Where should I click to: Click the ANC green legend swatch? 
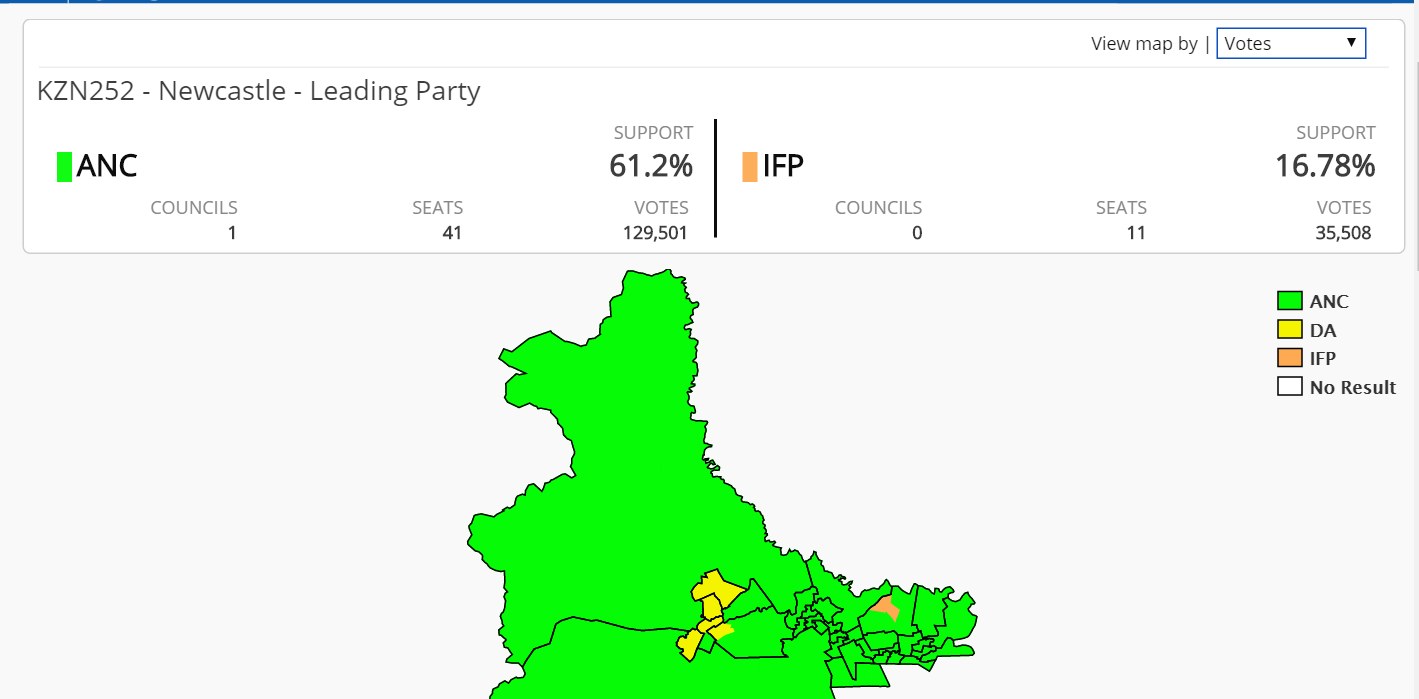pos(1289,301)
